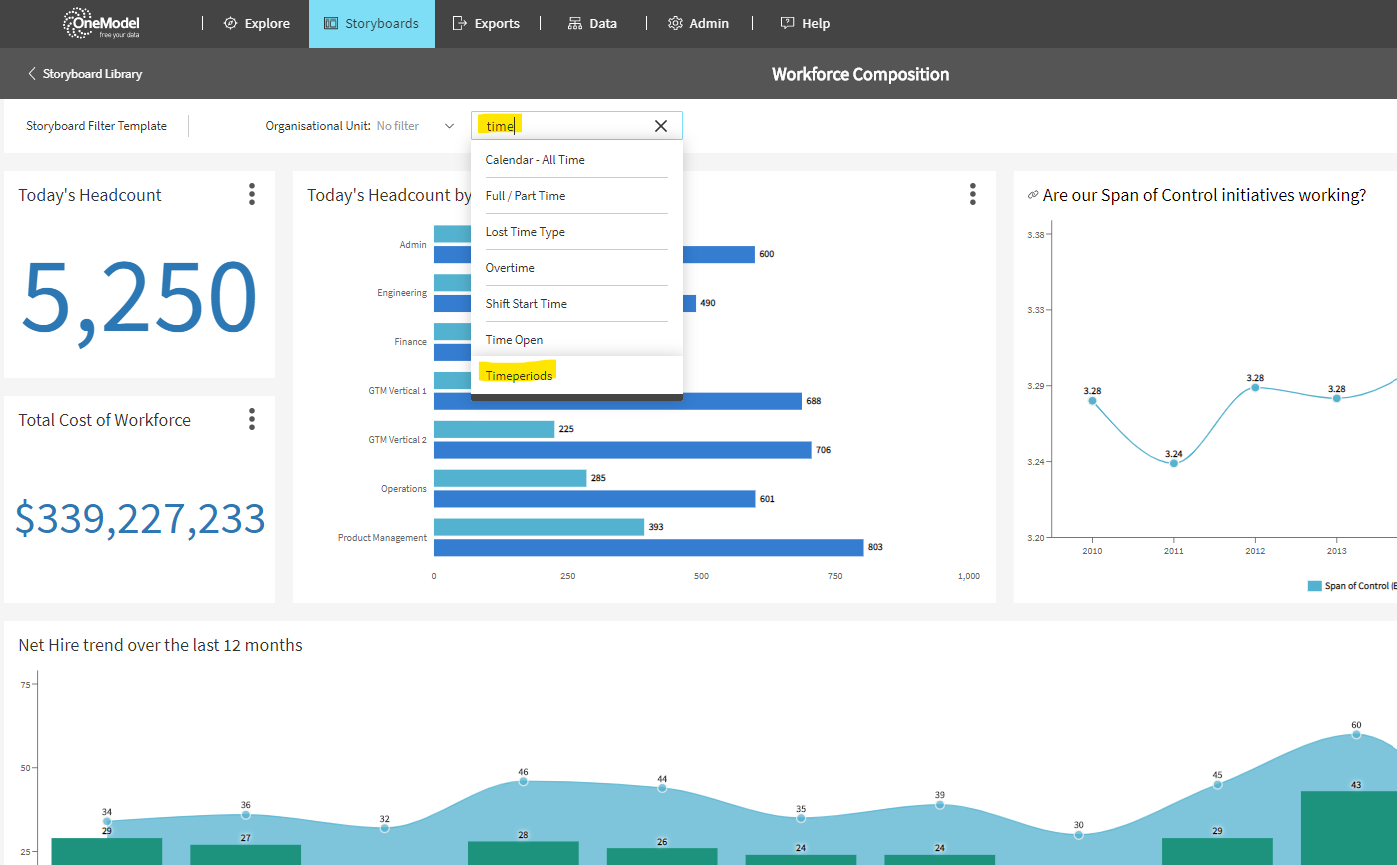Open the Help menu
The width and height of the screenshot is (1397, 865).
(x=805, y=23)
